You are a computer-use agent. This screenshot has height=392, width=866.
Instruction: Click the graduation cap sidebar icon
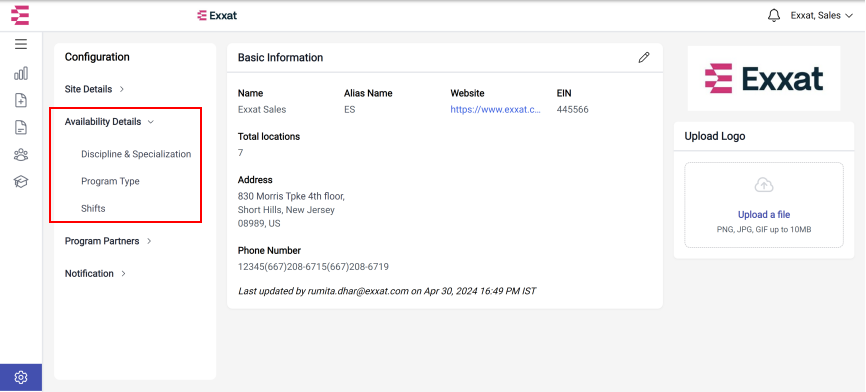click(21, 182)
